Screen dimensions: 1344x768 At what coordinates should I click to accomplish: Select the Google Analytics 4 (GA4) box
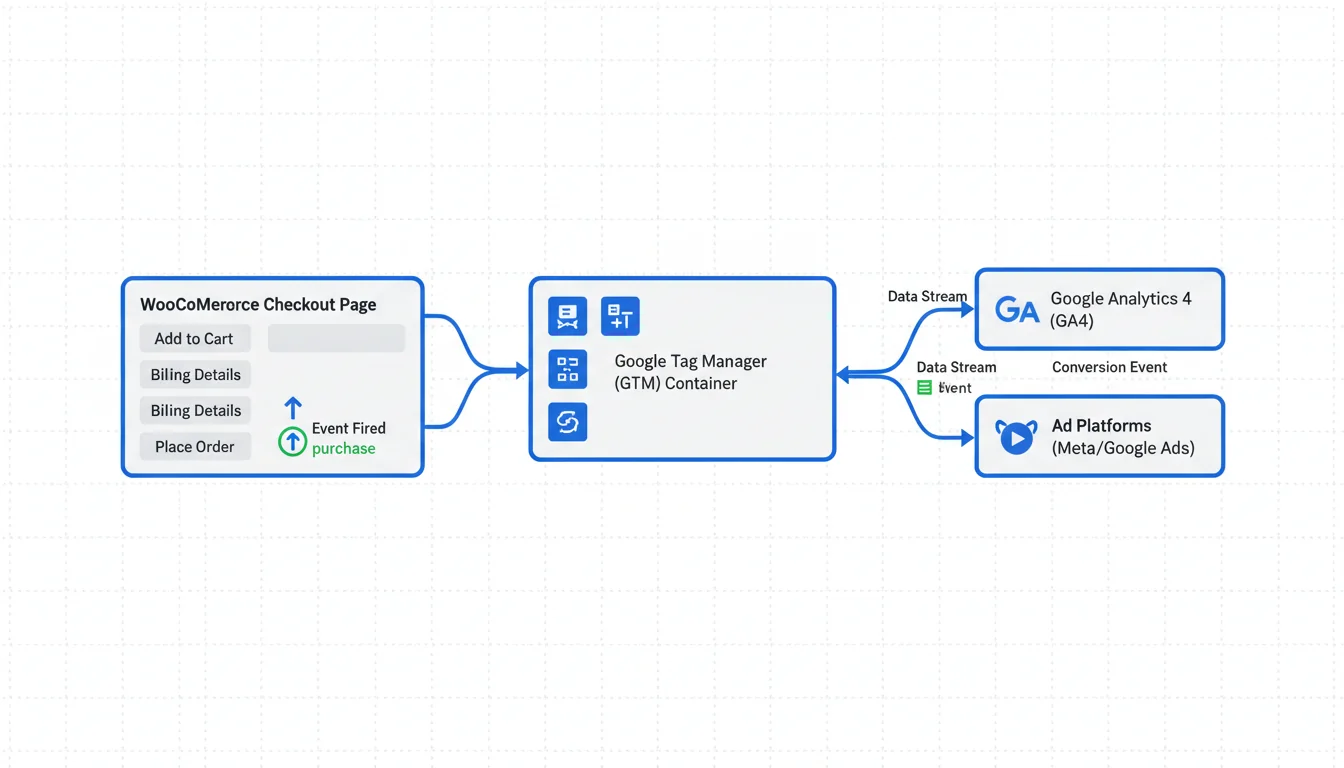(x=1099, y=309)
